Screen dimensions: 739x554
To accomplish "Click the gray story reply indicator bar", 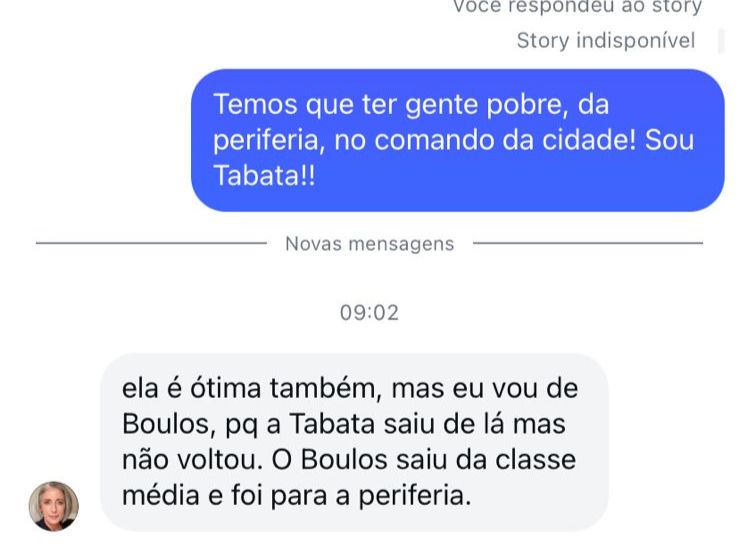I will tap(721, 41).
